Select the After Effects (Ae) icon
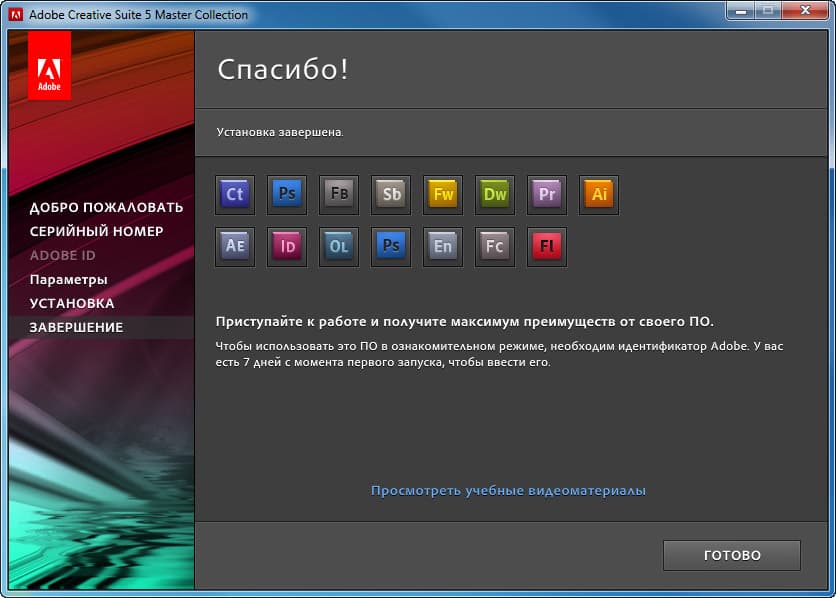The image size is (836, 598). (235, 246)
